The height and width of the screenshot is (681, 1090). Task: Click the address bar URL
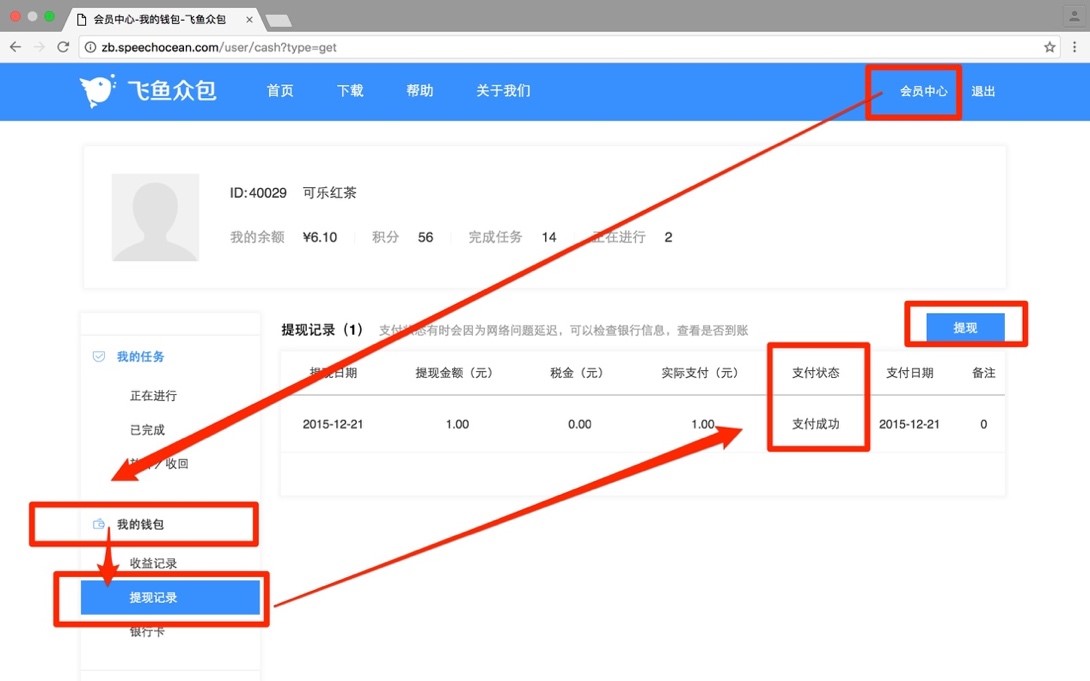[219, 47]
